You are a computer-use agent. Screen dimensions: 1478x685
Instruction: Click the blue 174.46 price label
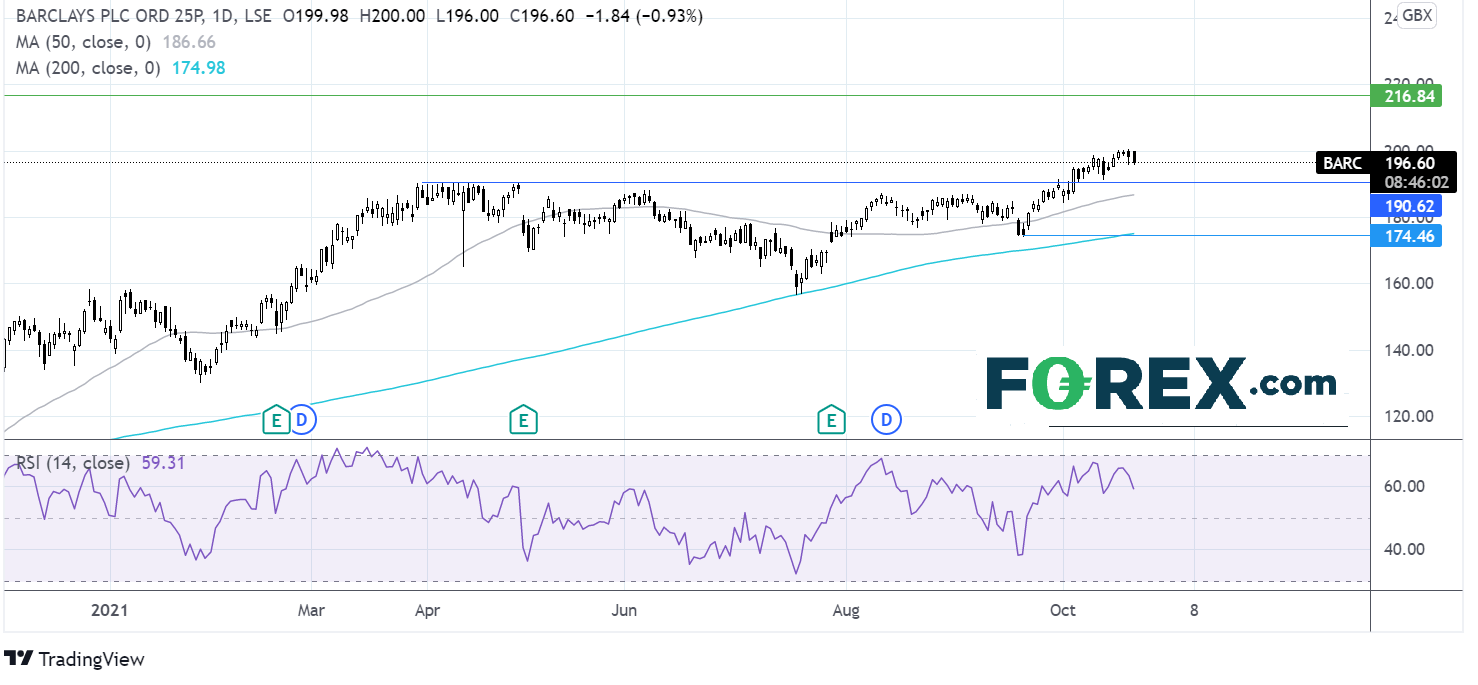(1405, 236)
